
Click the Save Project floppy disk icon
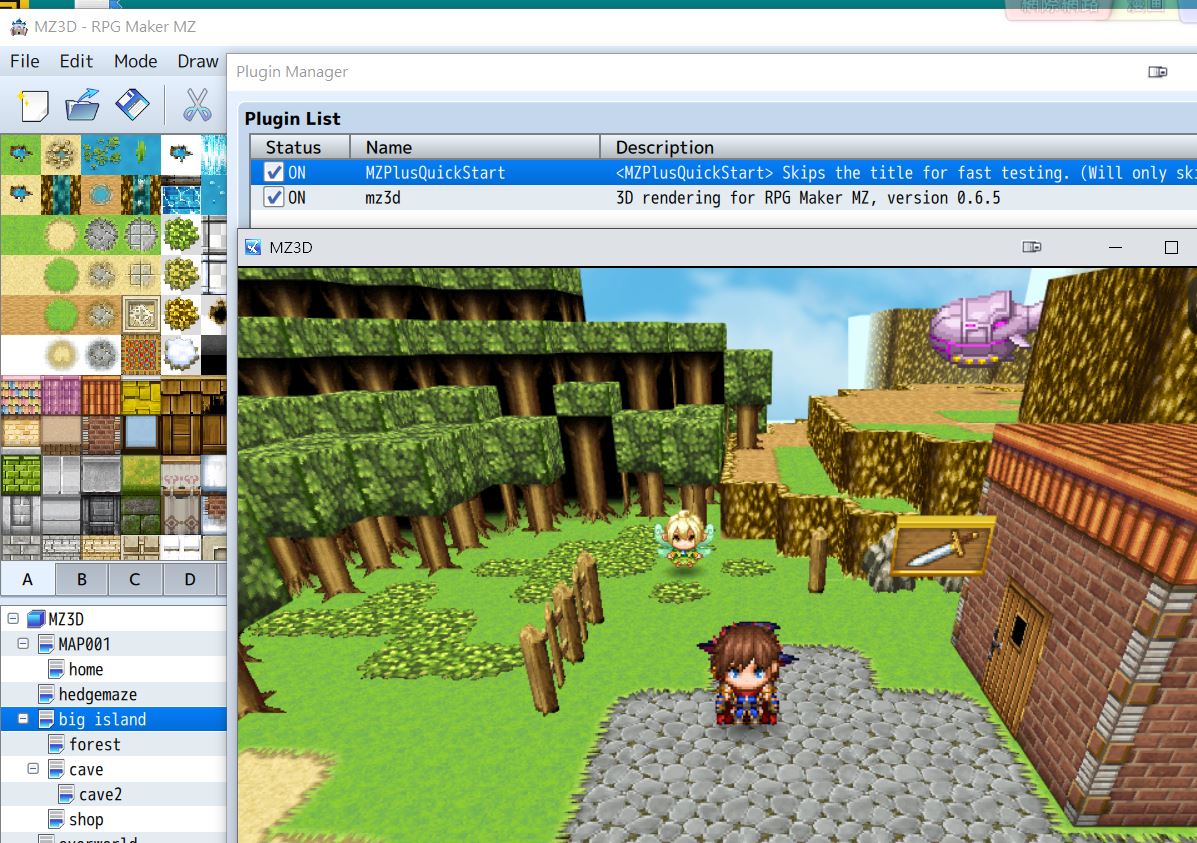coord(132,105)
